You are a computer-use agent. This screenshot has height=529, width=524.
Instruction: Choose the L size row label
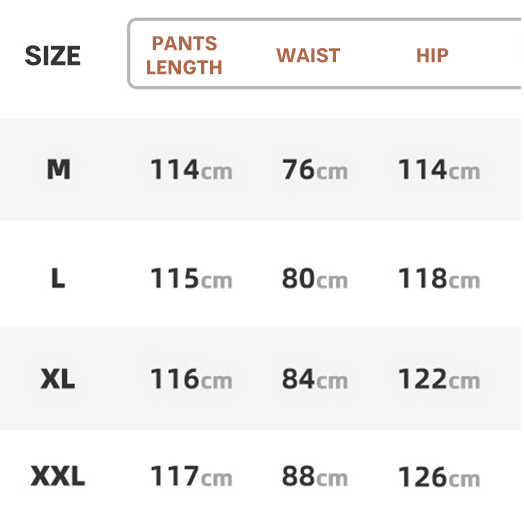coord(58,278)
